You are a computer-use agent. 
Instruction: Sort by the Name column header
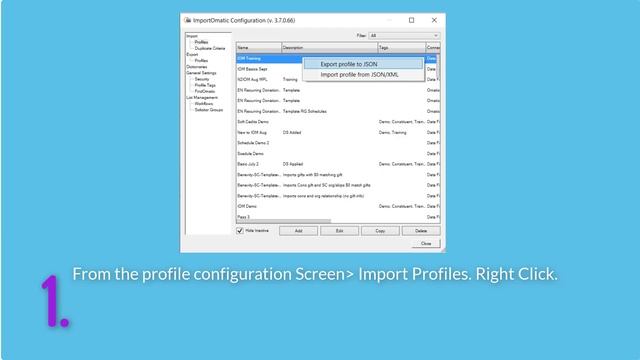point(259,48)
